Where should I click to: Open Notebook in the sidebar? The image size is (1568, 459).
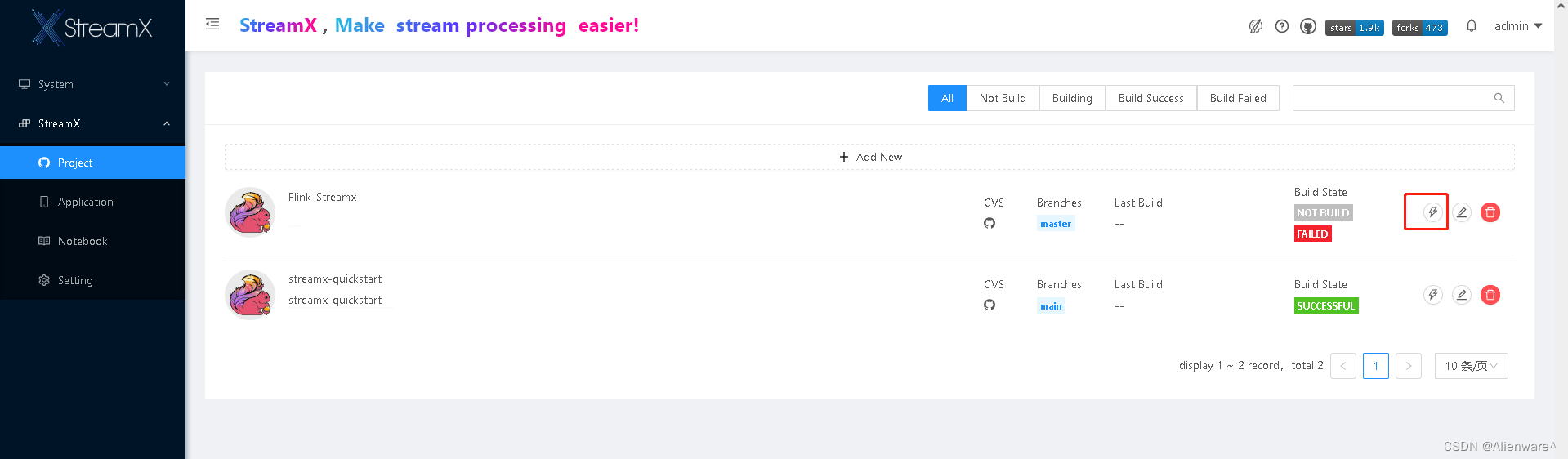pos(92,241)
